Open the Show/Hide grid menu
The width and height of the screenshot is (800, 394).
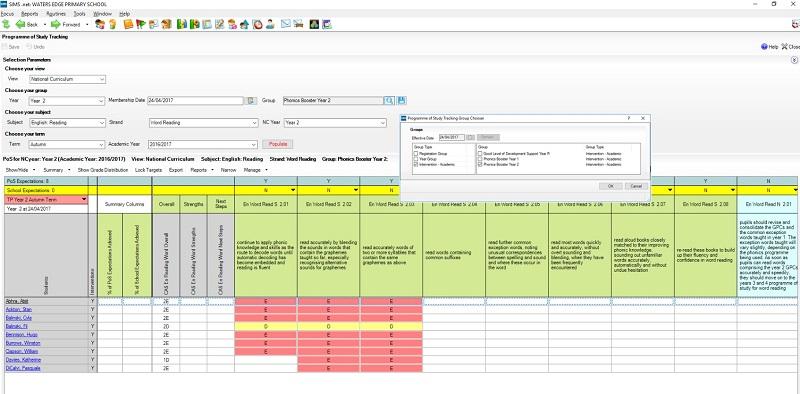[20, 169]
